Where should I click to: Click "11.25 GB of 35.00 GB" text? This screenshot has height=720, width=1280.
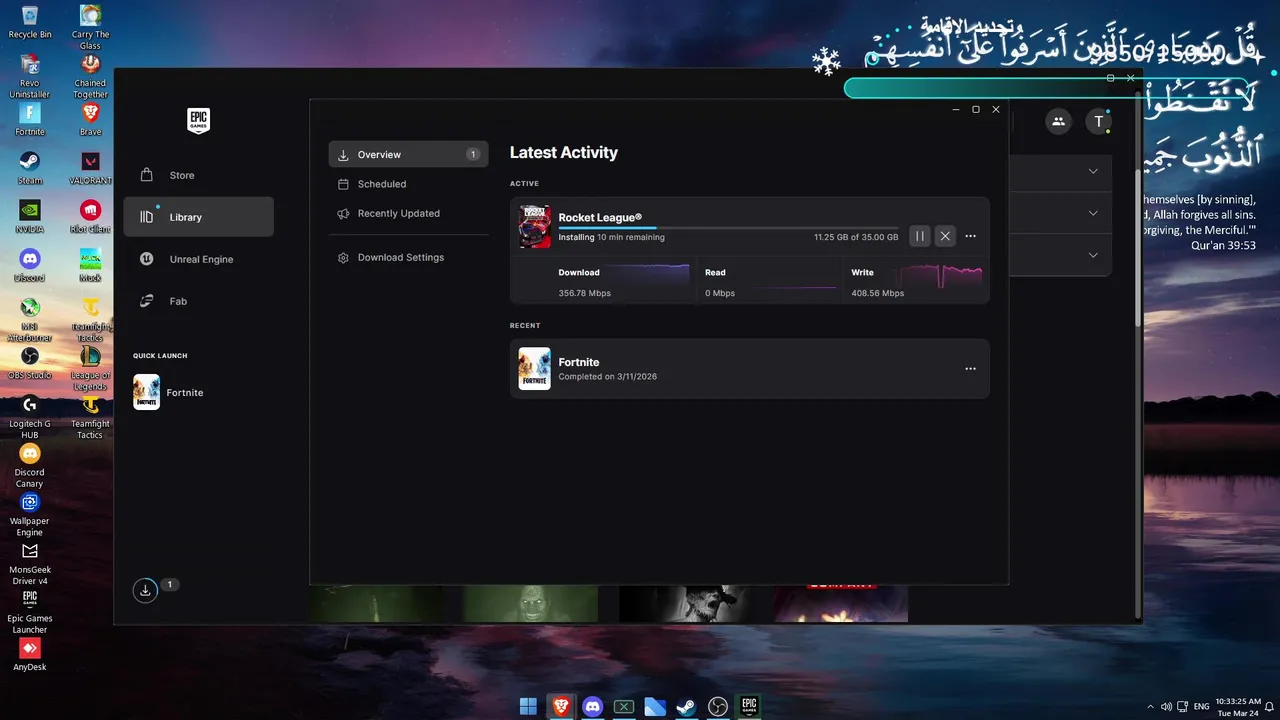tap(856, 237)
